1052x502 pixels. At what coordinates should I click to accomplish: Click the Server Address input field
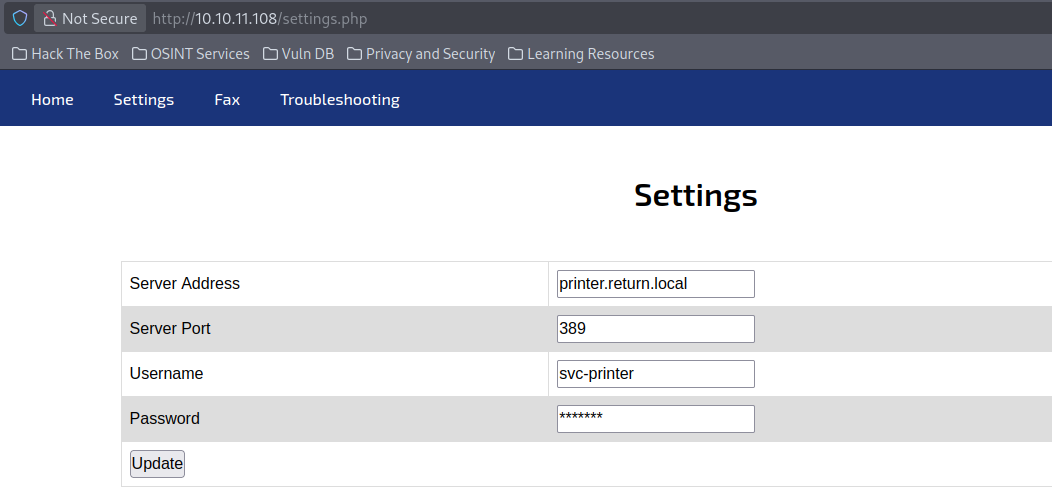click(x=655, y=284)
